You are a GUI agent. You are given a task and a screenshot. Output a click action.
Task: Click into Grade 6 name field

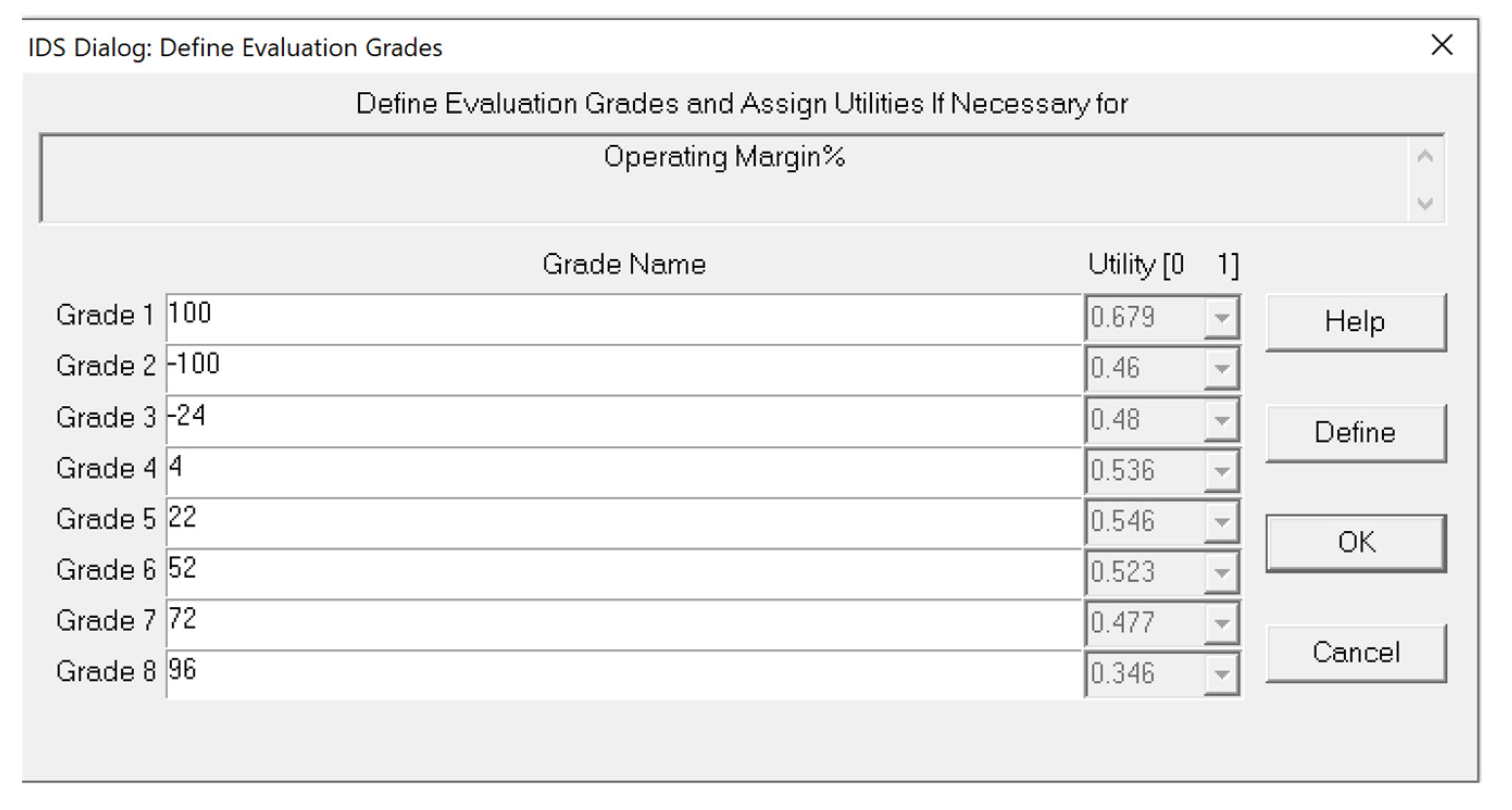click(x=622, y=573)
